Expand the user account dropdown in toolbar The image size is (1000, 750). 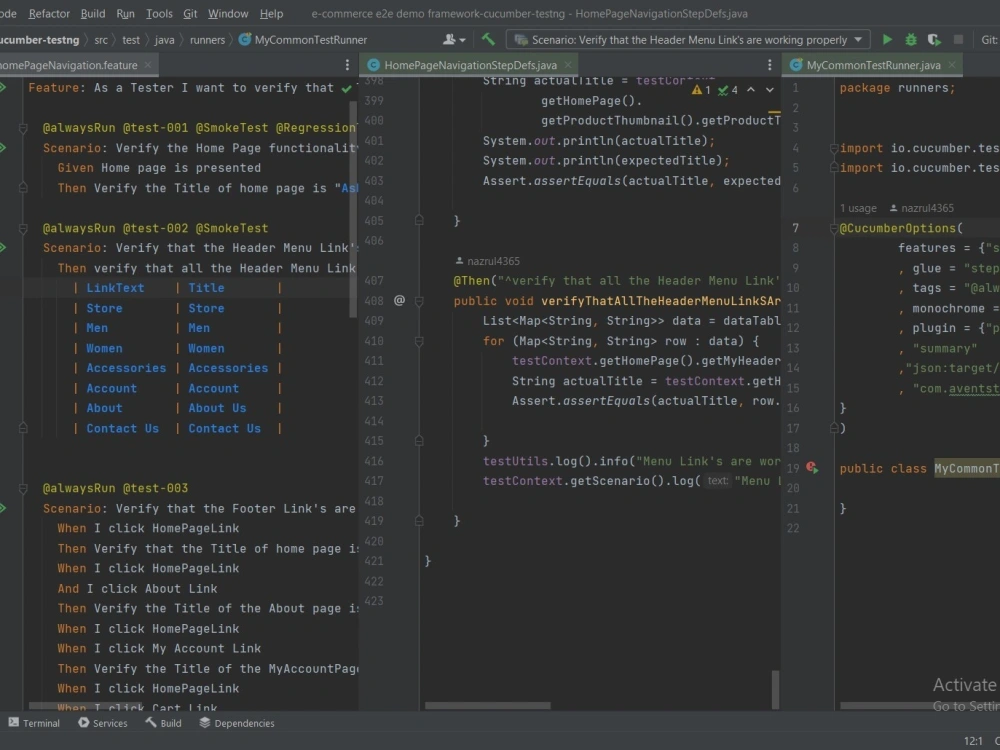click(x=454, y=40)
